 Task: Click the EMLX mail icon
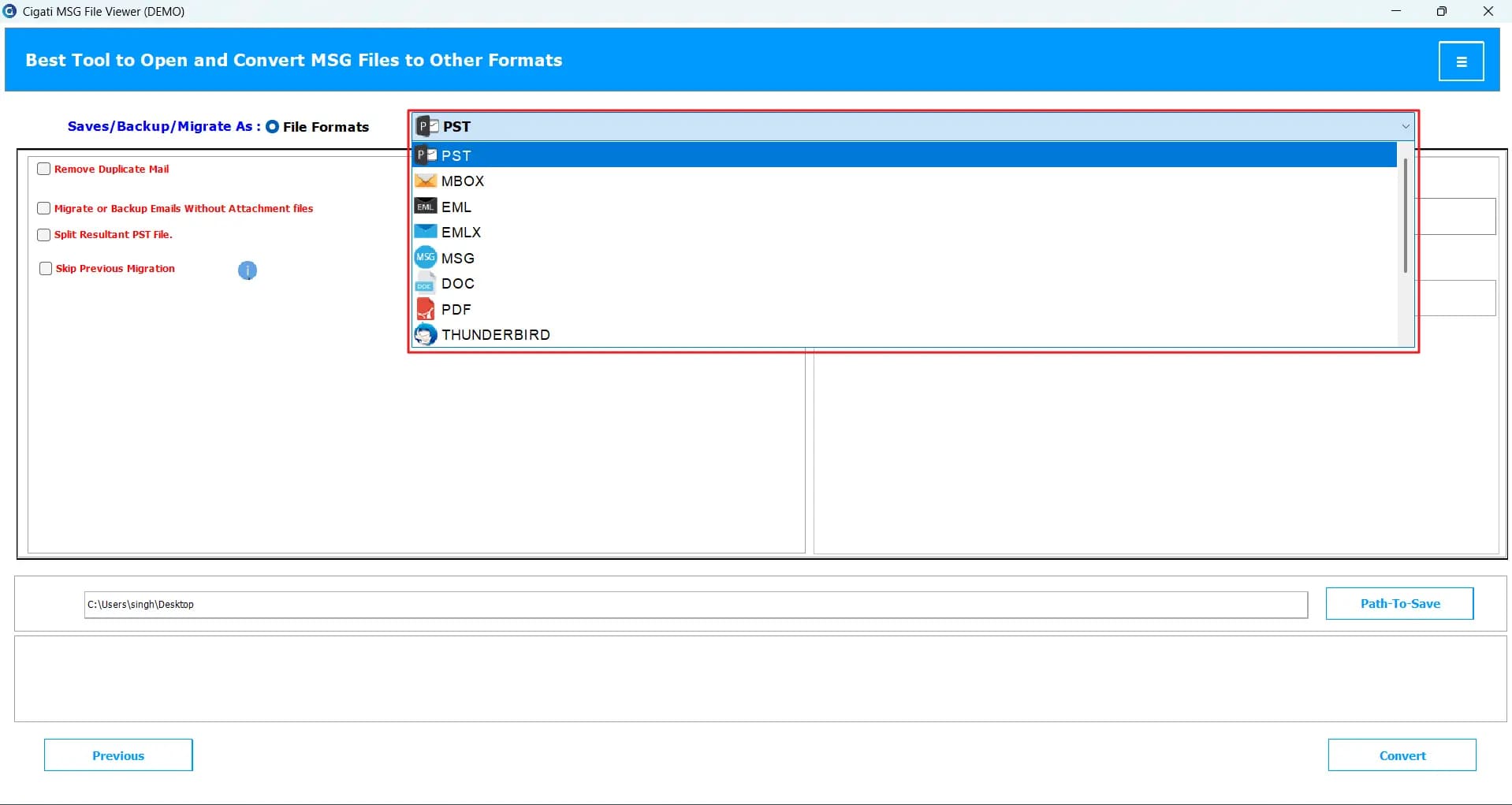coord(426,232)
